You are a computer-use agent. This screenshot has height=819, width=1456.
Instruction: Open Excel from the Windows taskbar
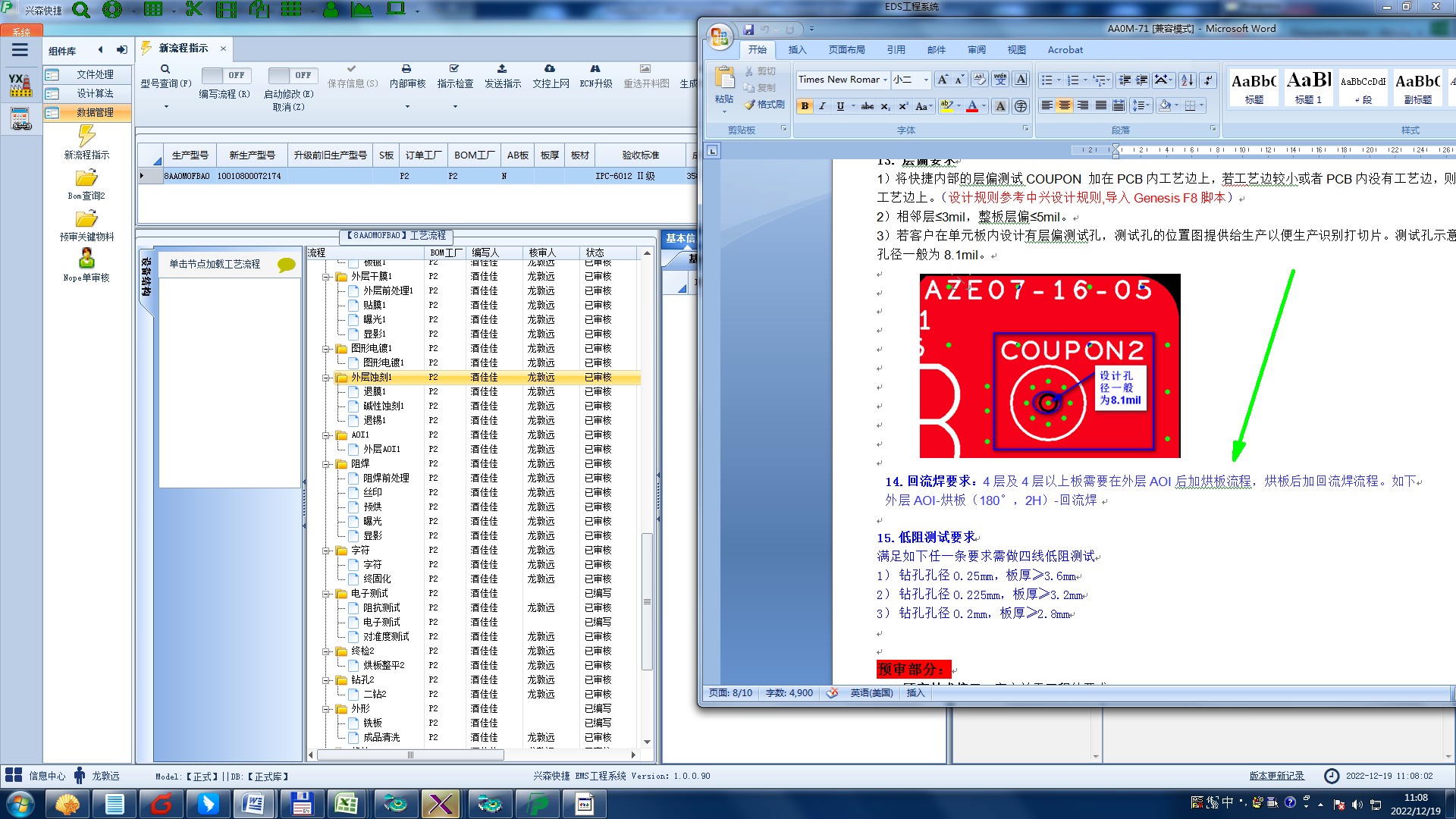pos(347,804)
